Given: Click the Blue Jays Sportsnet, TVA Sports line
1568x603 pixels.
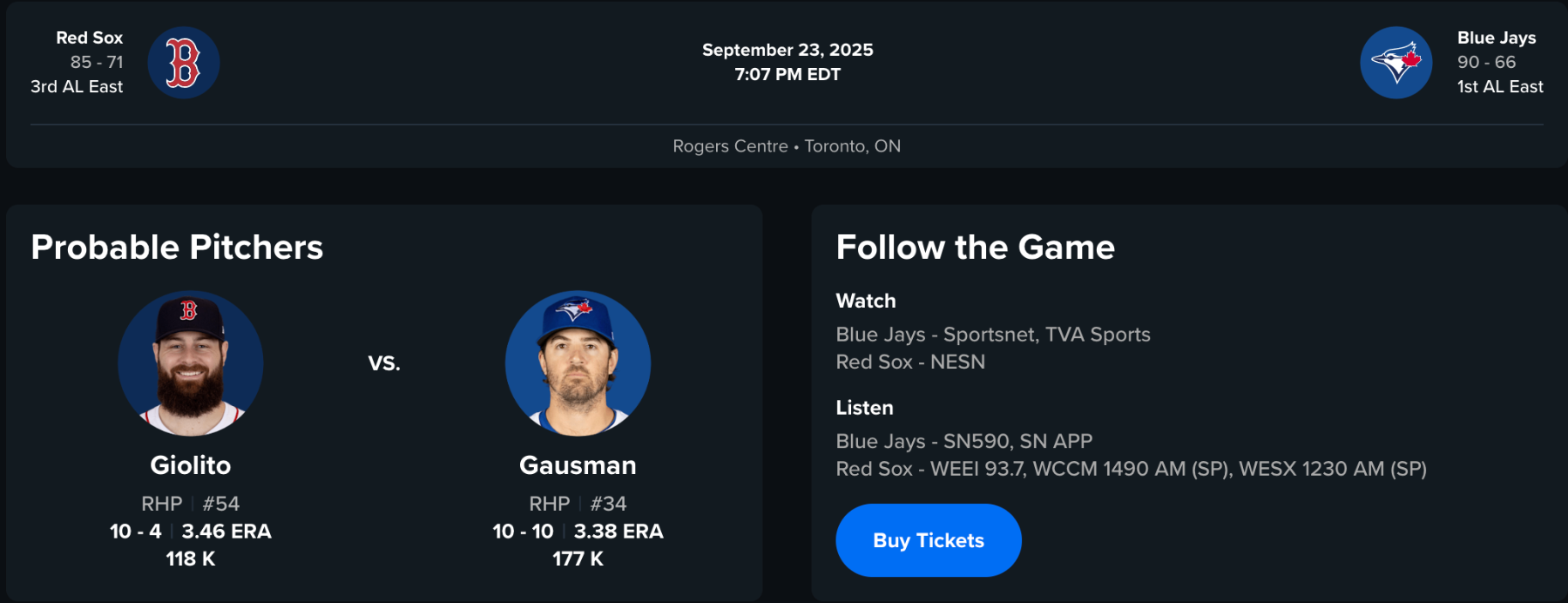Looking at the screenshot, I should point(992,335).
